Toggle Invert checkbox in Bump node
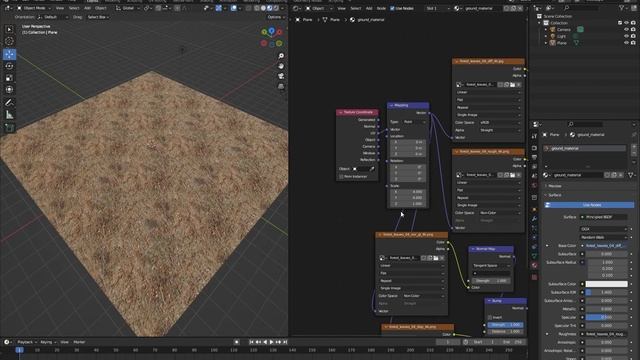640x360 pixels. (490, 318)
